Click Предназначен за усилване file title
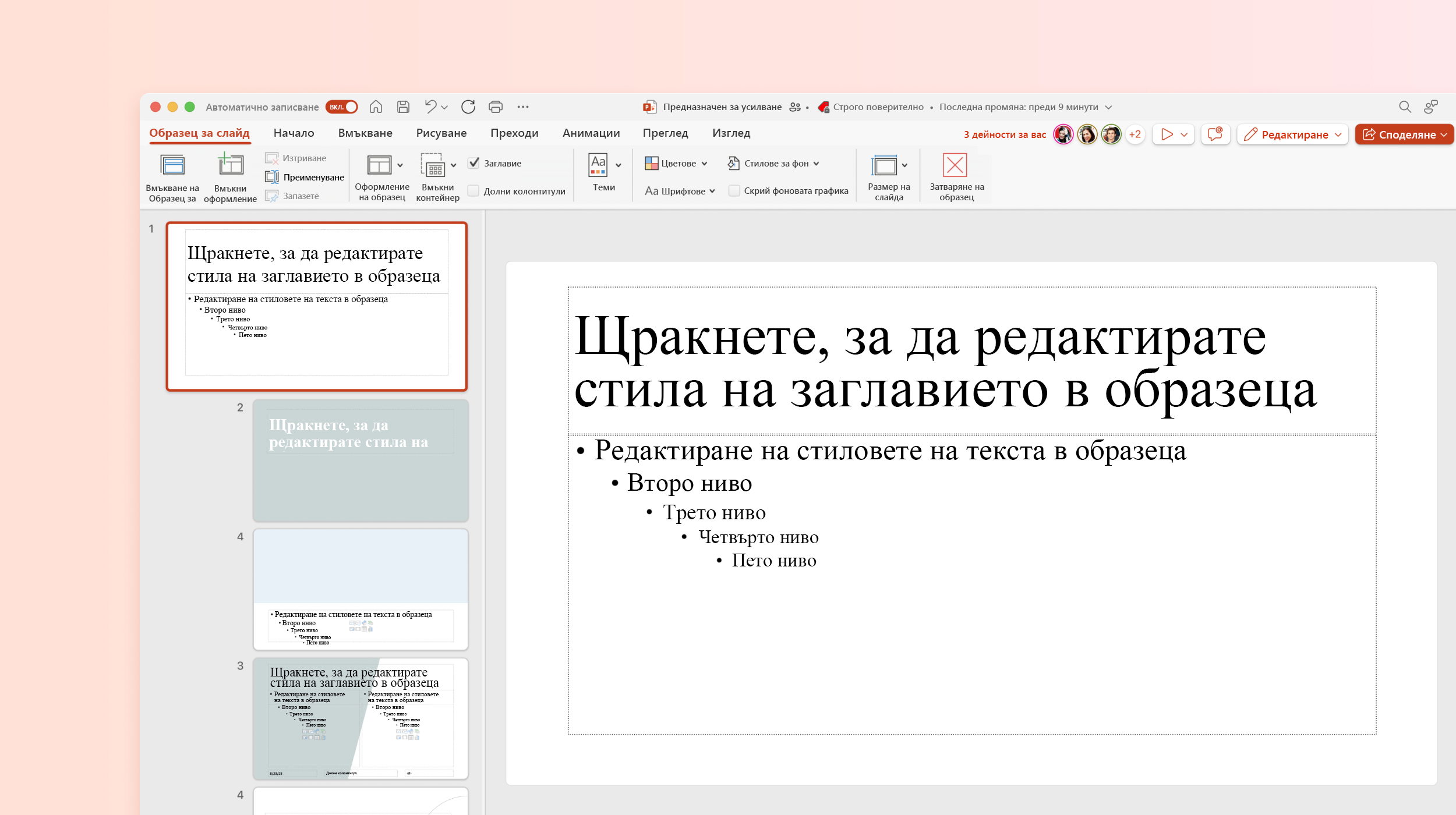The width and height of the screenshot is (1456, 815). tap(722, 107)
